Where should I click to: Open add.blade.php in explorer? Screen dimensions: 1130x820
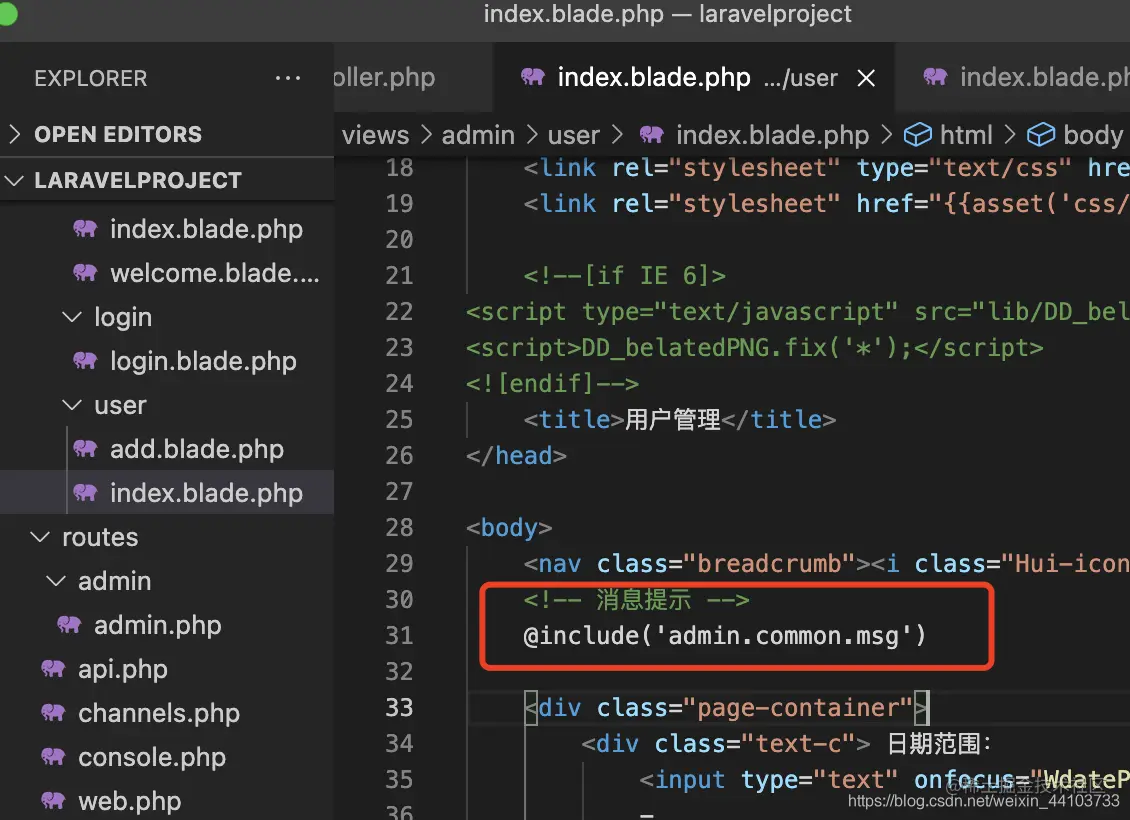(197, 449)
